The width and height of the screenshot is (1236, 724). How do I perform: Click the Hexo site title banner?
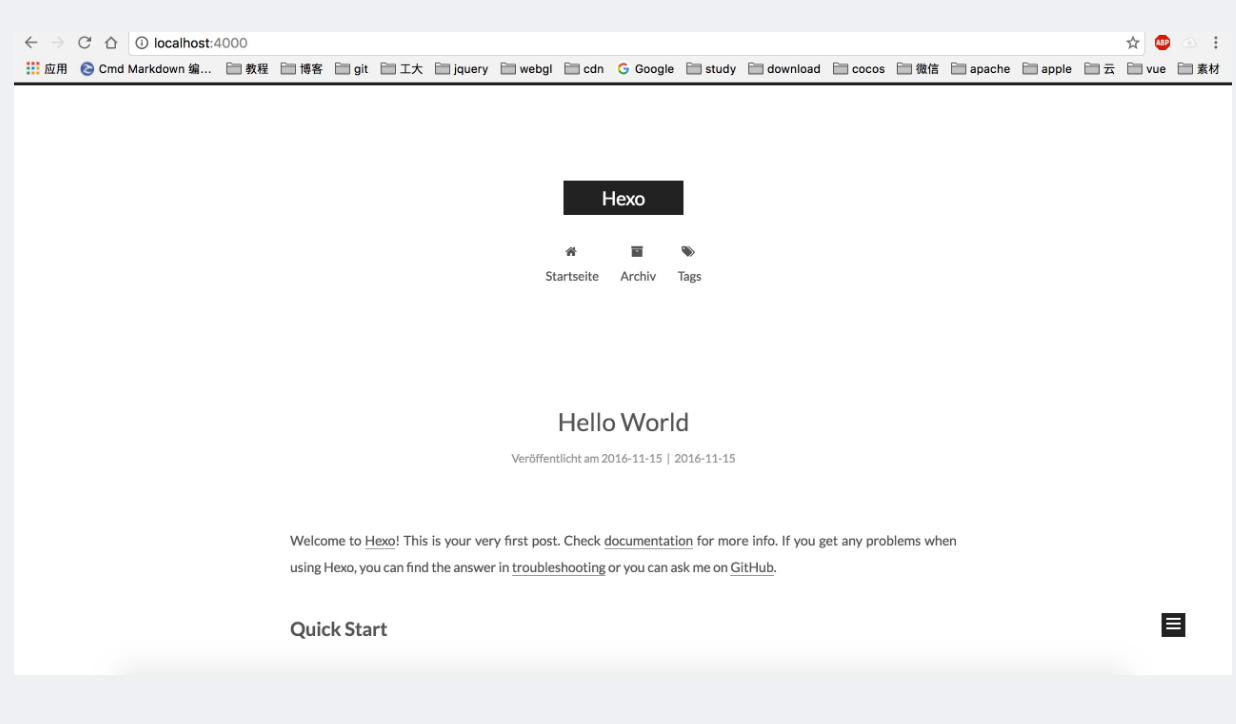tap(623, 198)
